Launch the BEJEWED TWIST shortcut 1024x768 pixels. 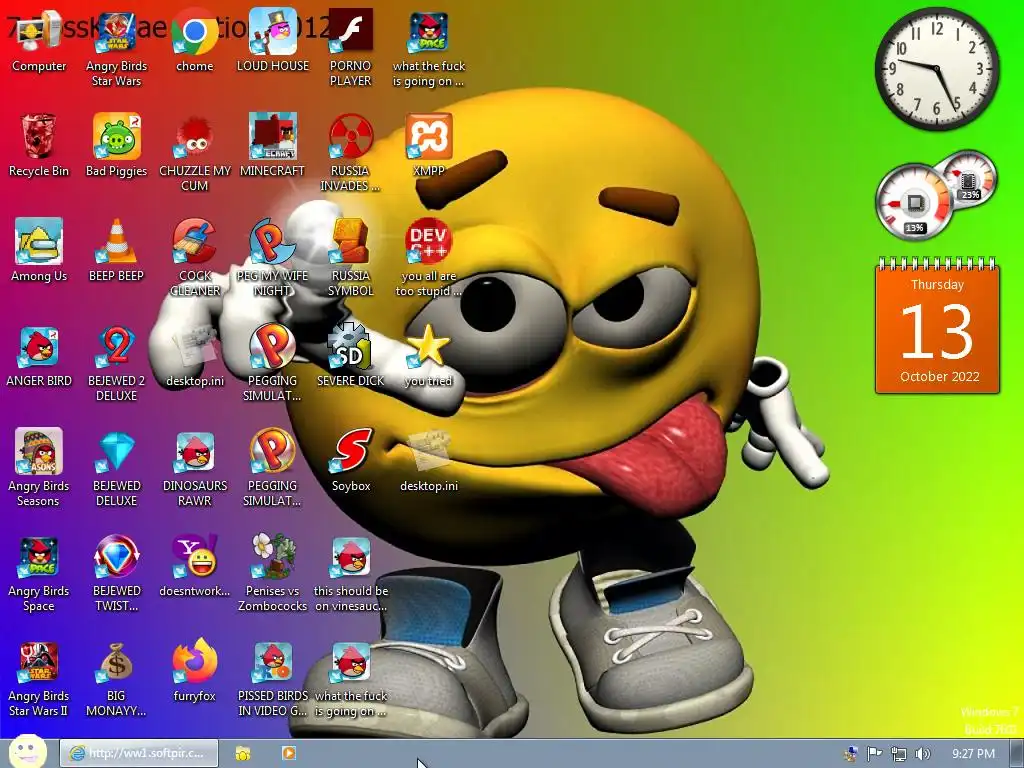116,573
